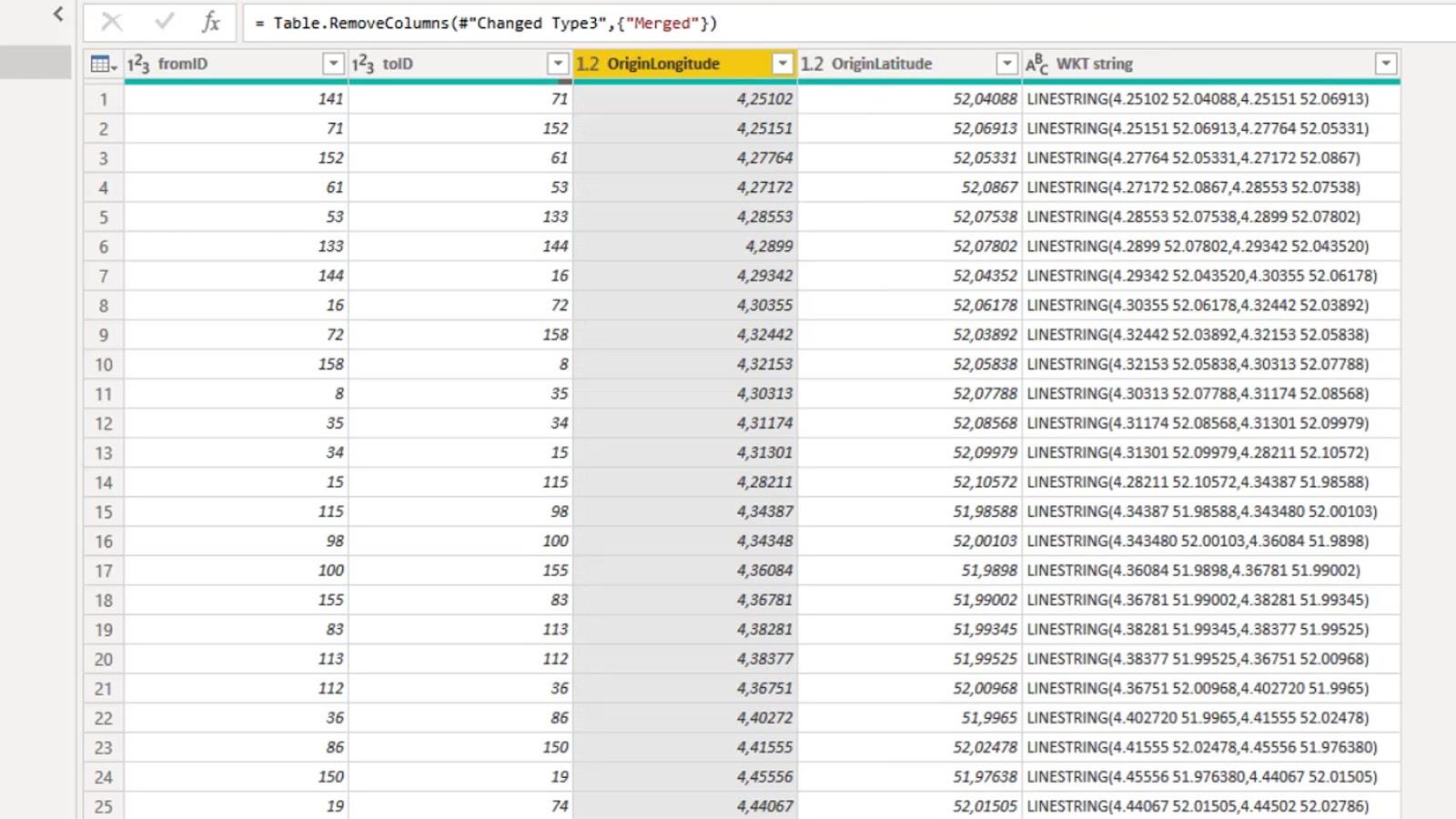The width and height of the screenshot is (1456, 819).
Task: Click OriginLongitude cell 4,27764
Action: click(x=685, y=158)
